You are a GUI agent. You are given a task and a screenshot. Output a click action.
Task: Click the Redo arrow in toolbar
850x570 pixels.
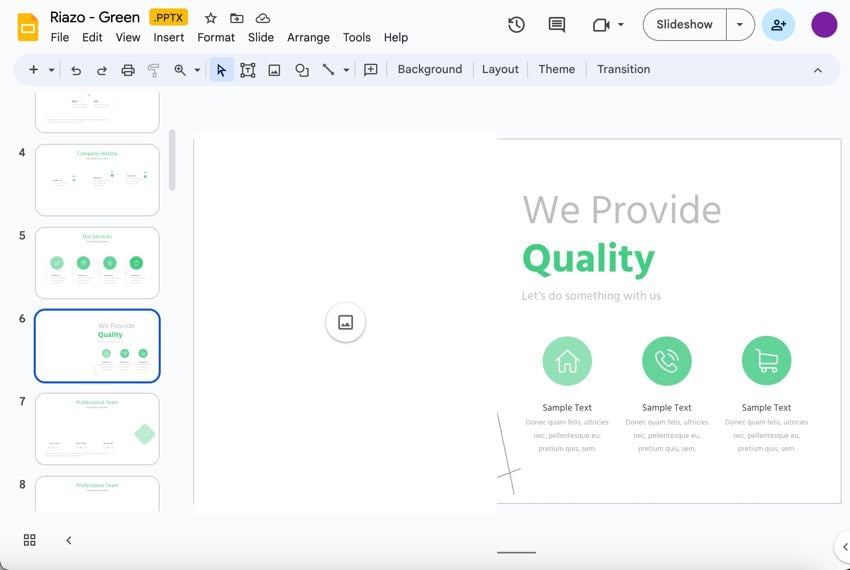[101, 70]
